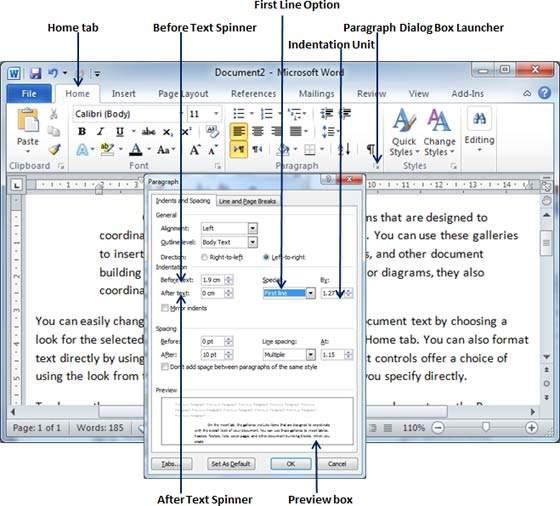Click the zoom slider handle in status bar

pos(485,427)
